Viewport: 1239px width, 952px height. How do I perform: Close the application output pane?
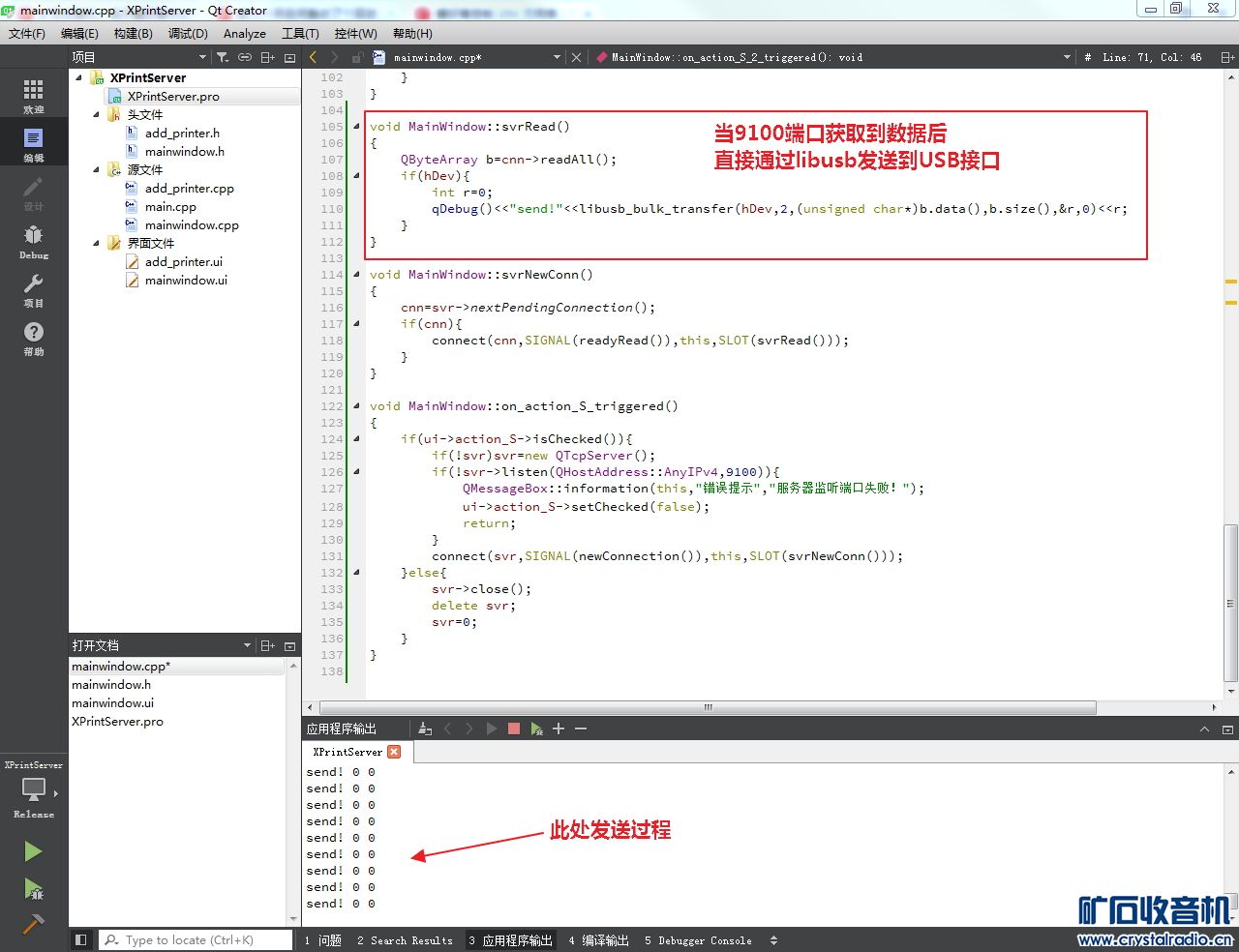click(1226, 729)
